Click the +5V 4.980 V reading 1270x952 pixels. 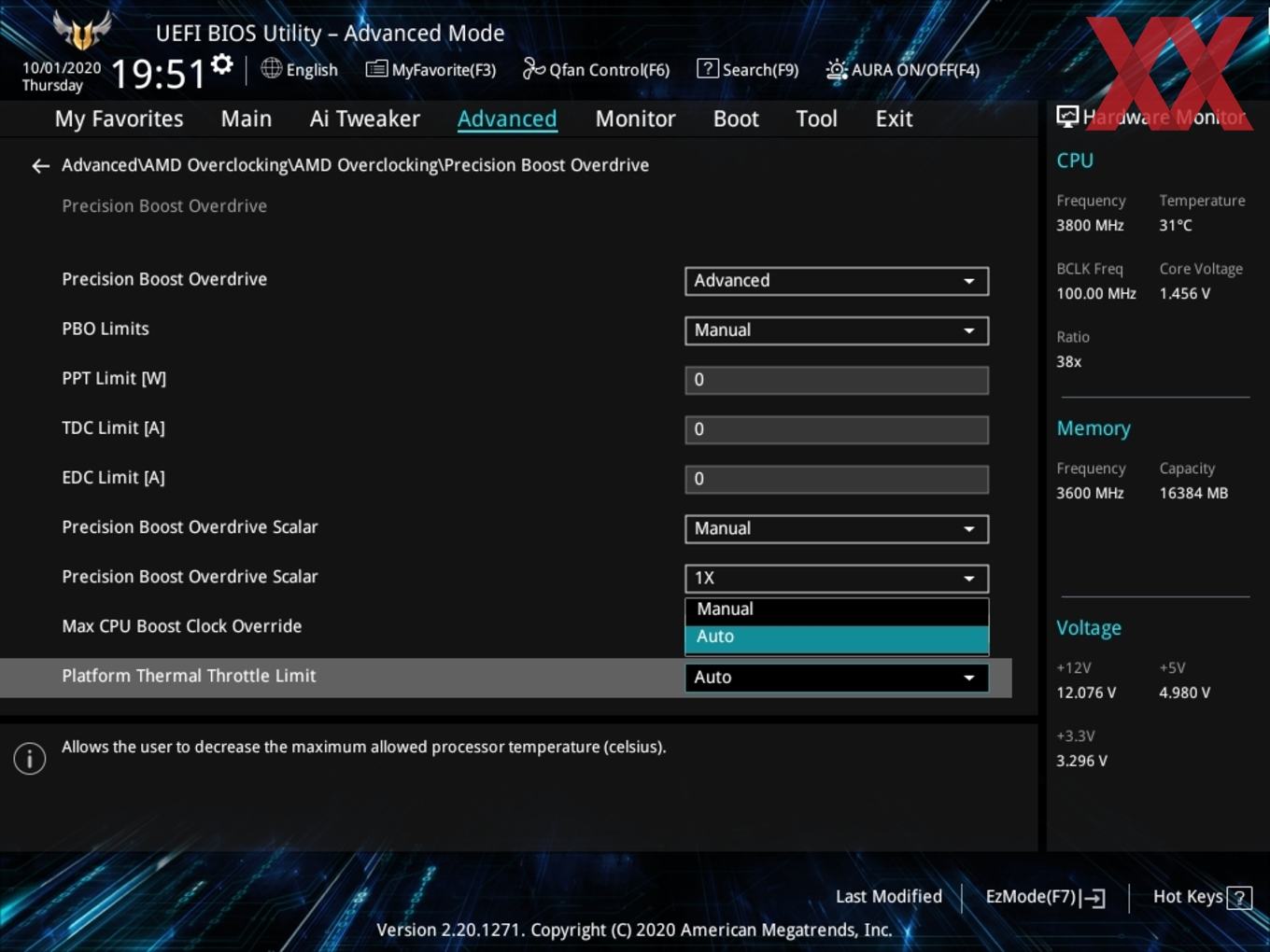tap(1184, 693)
